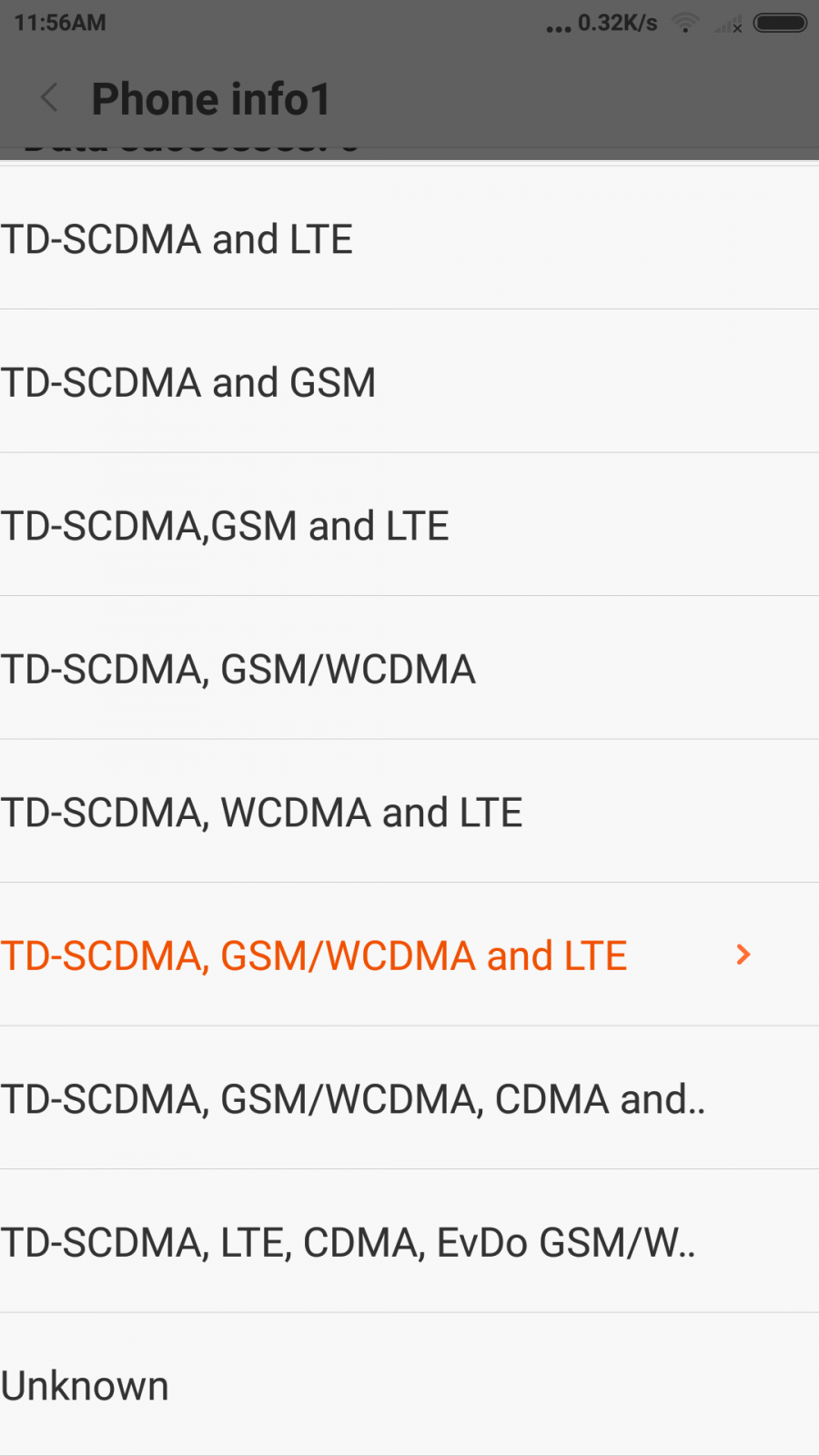Tap the three-dot status bar indicator
Image resolution: width=819 pixels, height=1456 pixels.
point(558,28)
